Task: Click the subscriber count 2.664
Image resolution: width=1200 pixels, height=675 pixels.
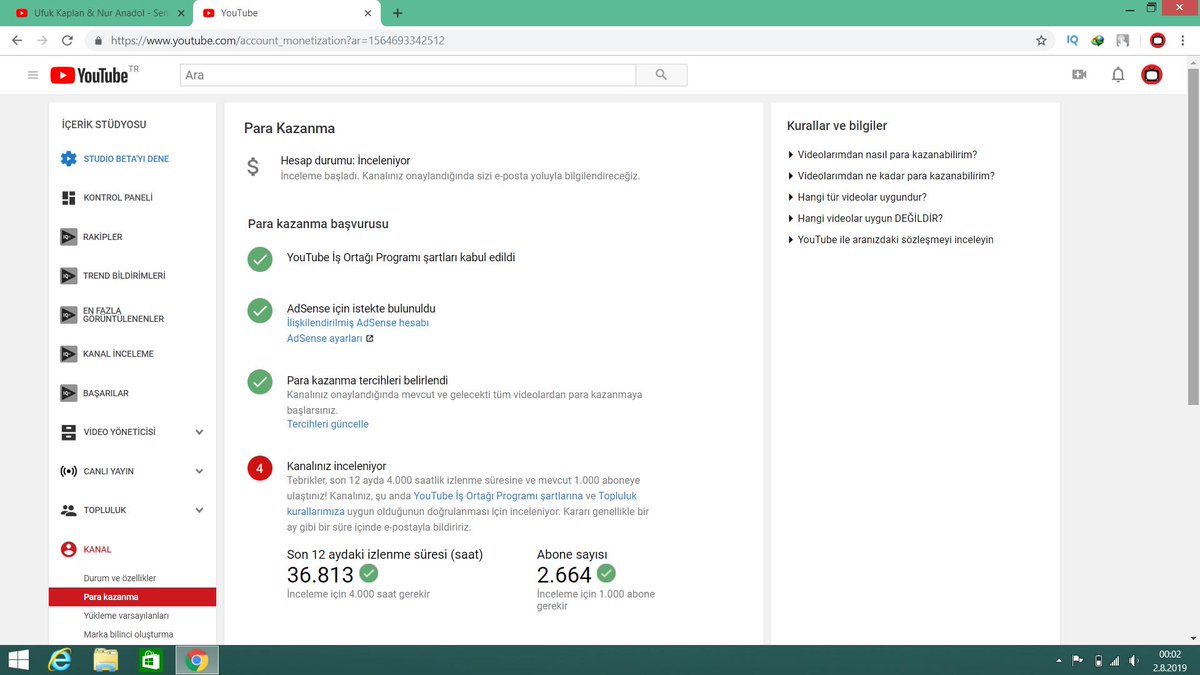Action: pyautogui.click(x=564, y=575)
